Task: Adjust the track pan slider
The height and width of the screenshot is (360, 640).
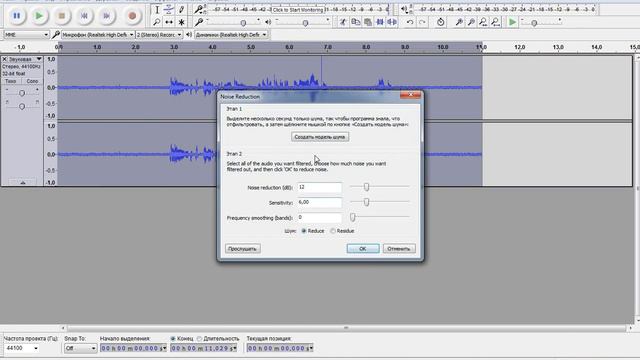Action: [22, 106]
